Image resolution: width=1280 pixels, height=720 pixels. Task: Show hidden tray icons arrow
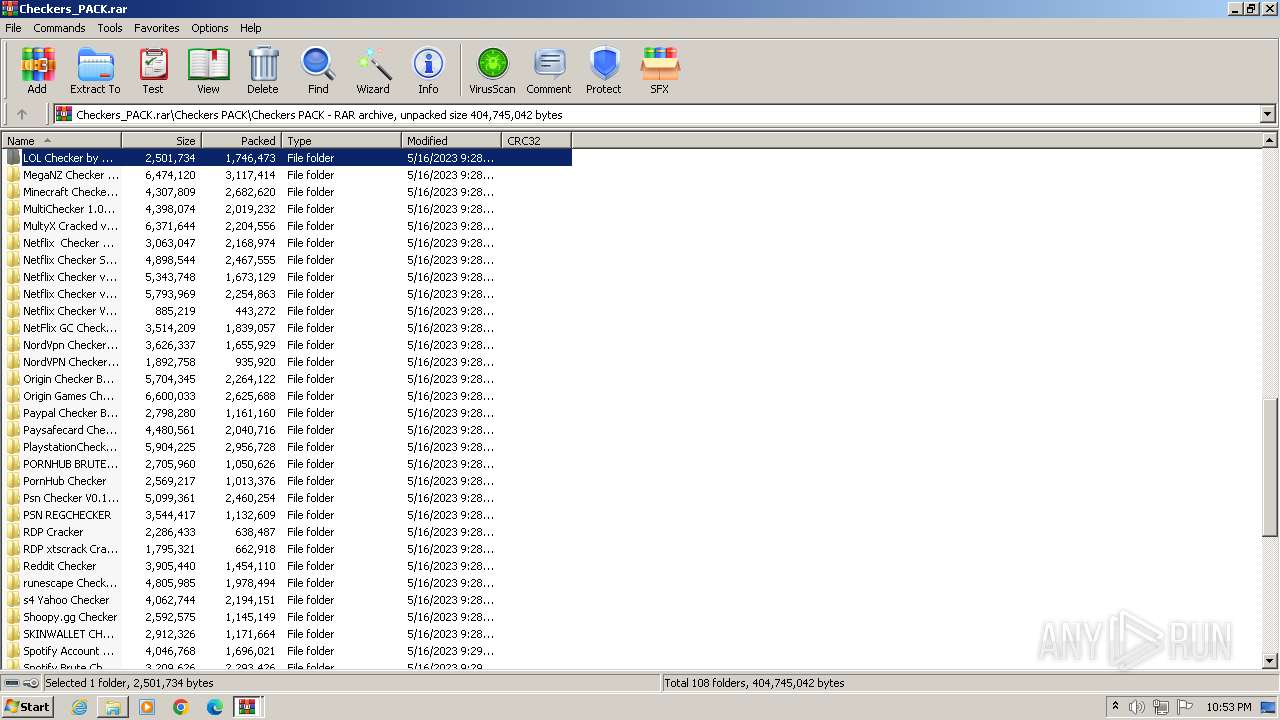1115,707
